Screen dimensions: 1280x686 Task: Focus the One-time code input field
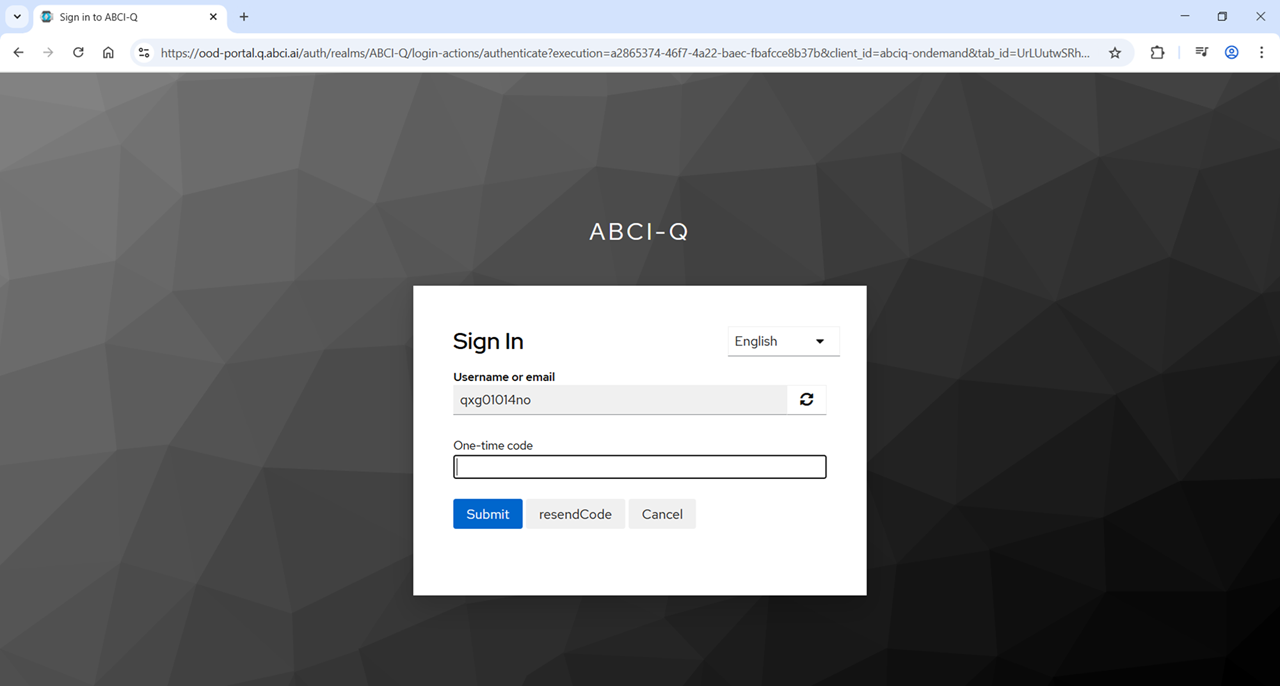(x=640, y=467)
